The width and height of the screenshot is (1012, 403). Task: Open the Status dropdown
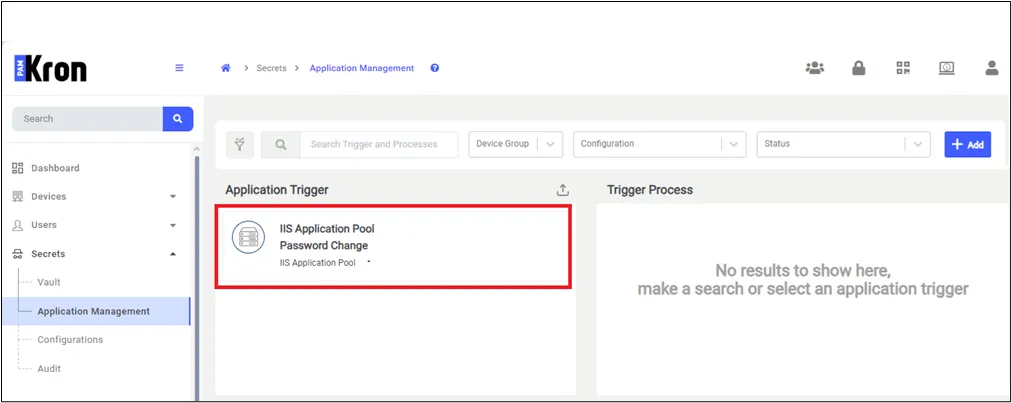coord(844,144)
